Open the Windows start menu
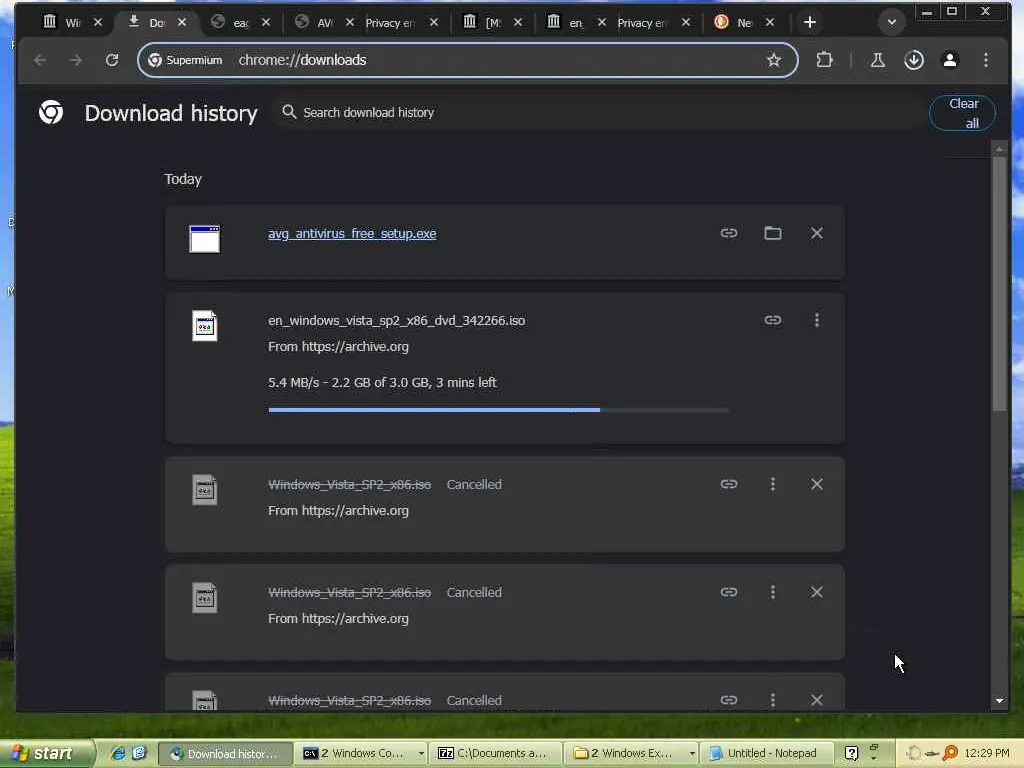The width and height of the screenshot is (1024, 768). point(46,753)
